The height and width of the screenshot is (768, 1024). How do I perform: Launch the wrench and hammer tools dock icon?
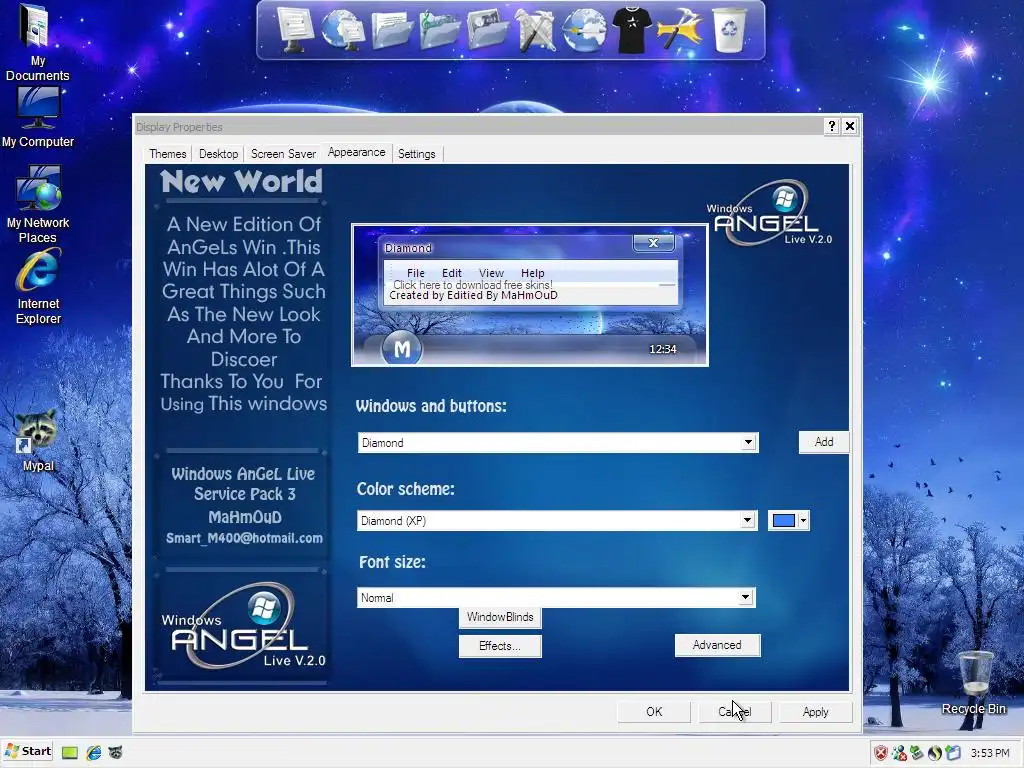click(536, 29)
